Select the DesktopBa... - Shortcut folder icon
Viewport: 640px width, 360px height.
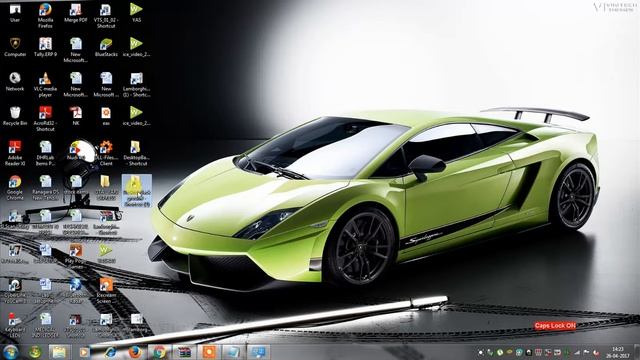(x=136, y=153)
